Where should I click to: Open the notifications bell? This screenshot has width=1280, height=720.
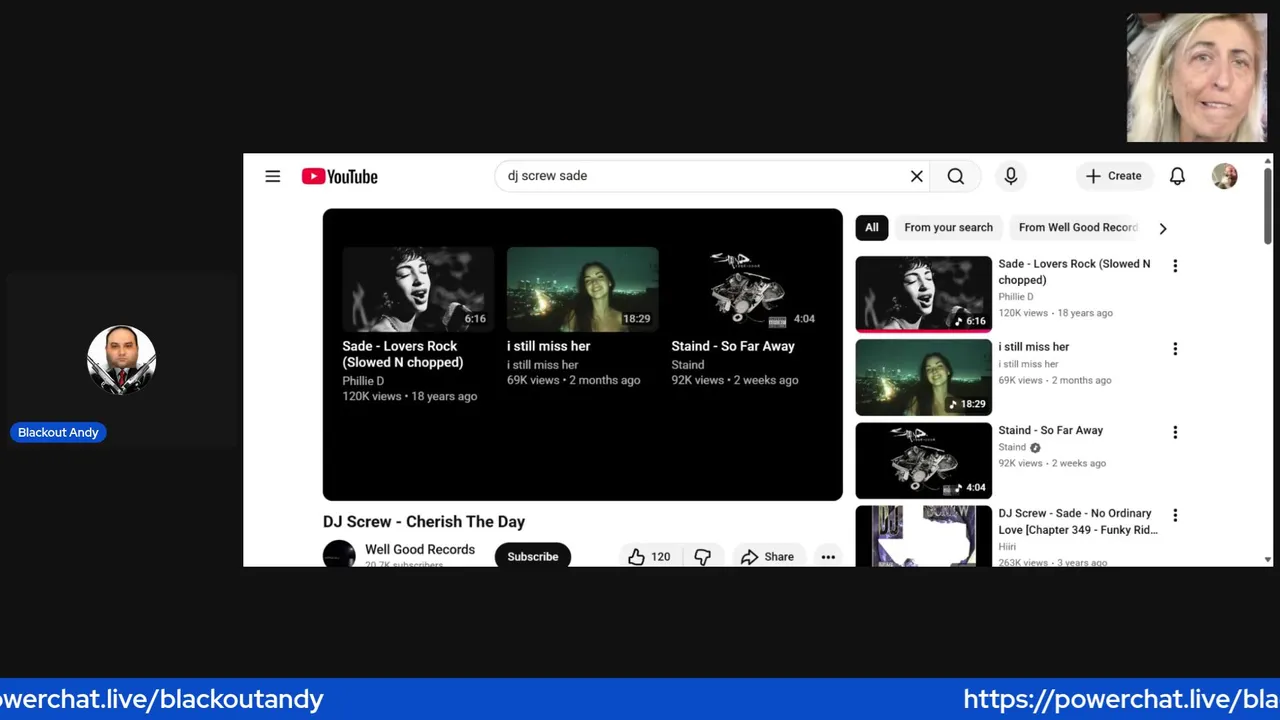(x=1177, y=176)
